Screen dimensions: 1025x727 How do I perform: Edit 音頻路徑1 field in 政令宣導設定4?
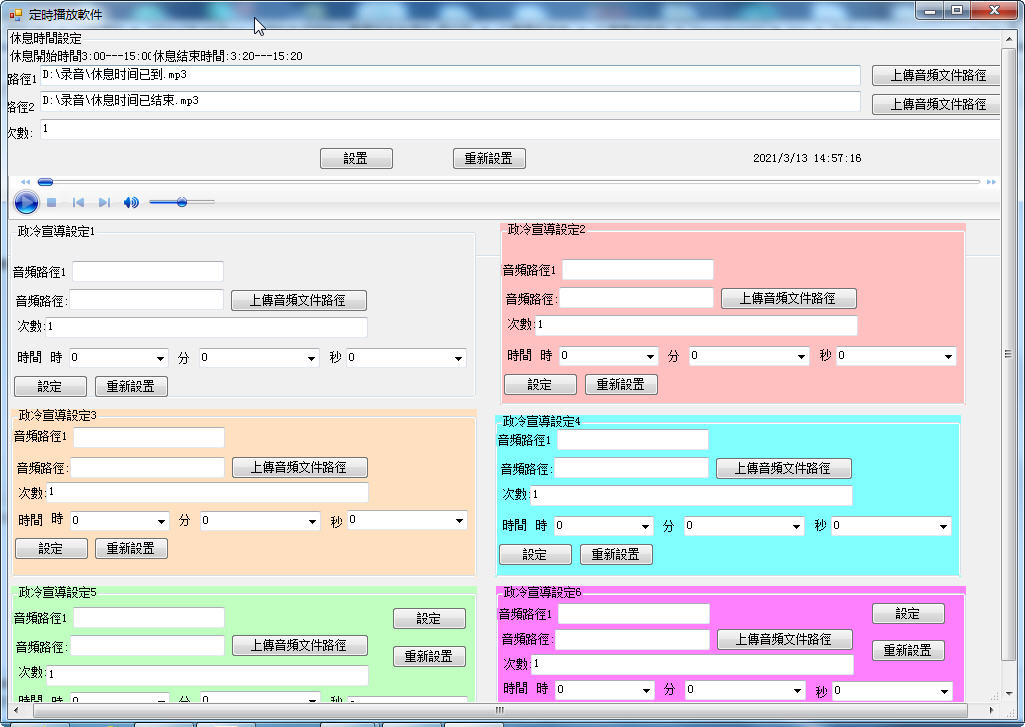click(633, 439)
